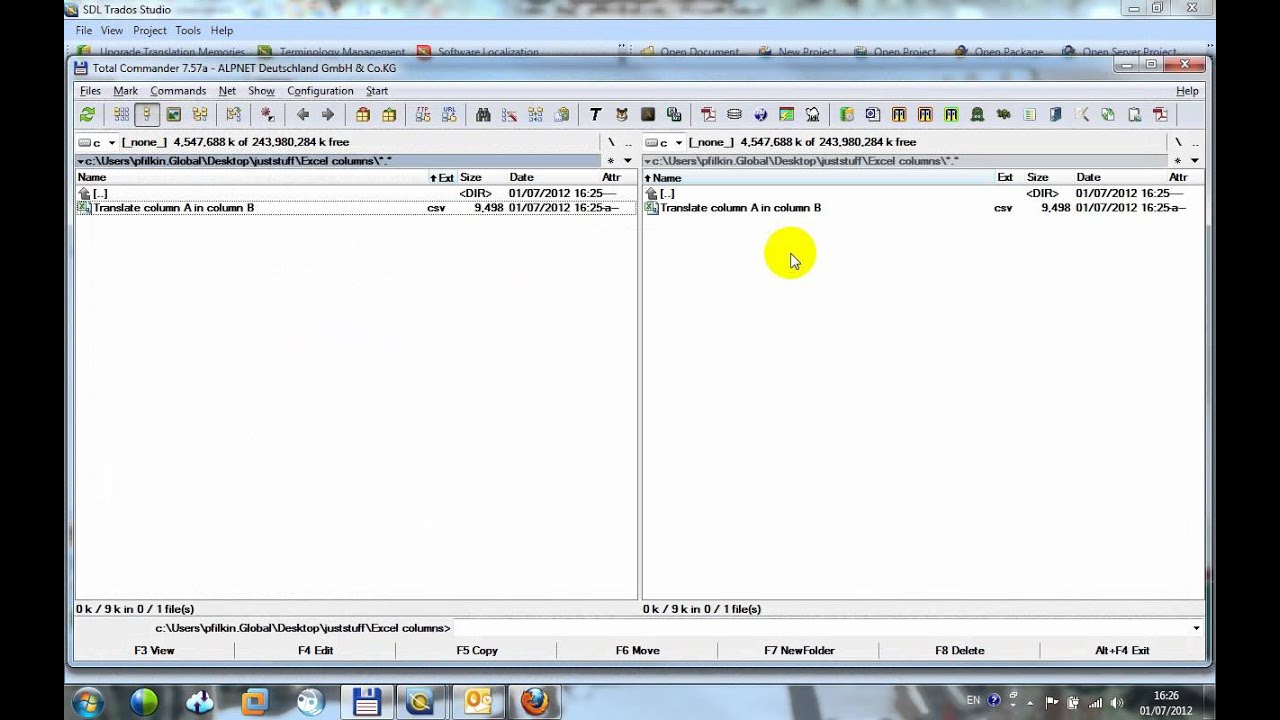
Task: Click the white camel toolbar icon
Action: [812, 115]
